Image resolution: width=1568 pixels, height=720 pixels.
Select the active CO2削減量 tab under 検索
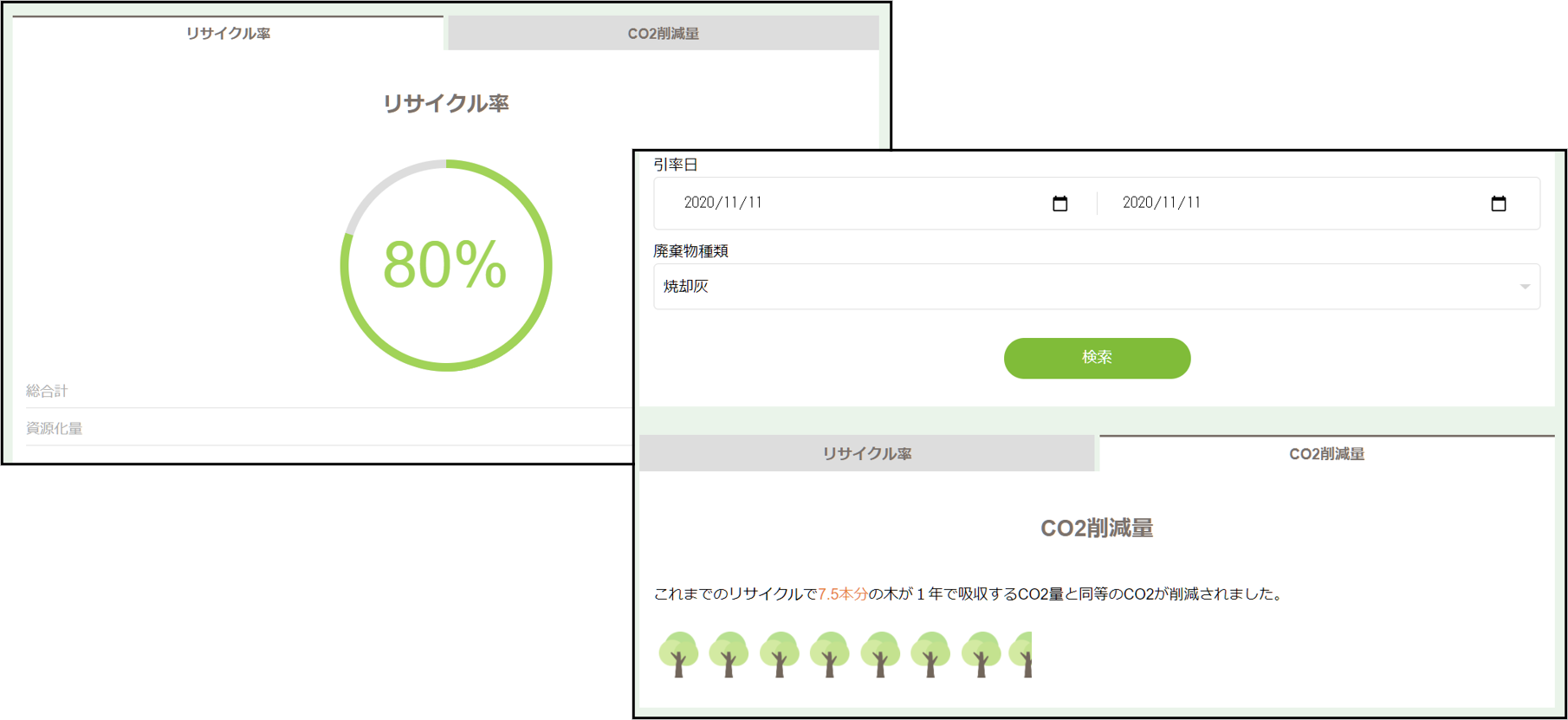[1326, 454]
